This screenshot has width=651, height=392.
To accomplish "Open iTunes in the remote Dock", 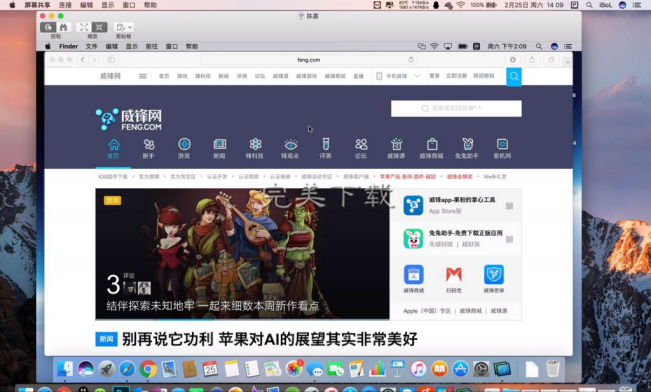I will [x=418, y=369].
